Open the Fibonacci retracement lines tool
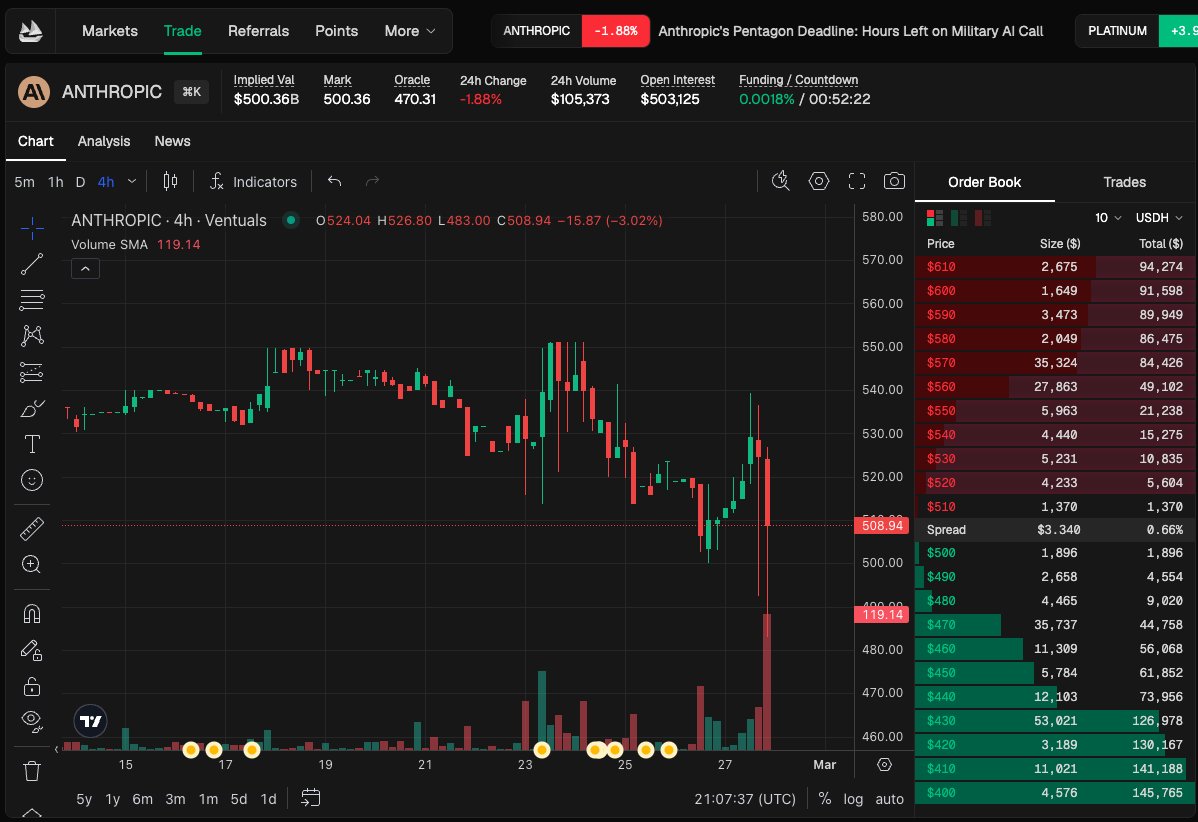This screenshot has height=822, width=1198. coord(31,299)
